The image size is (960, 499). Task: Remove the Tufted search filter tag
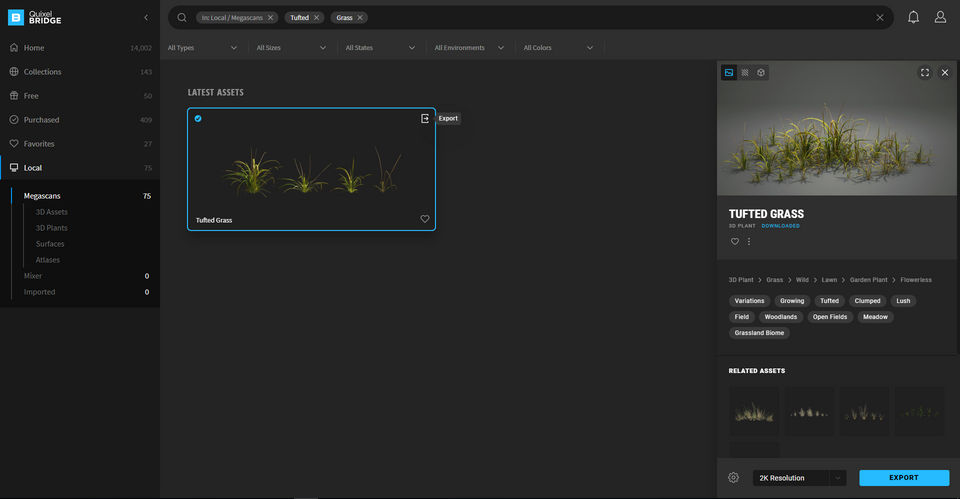(317, 17)
